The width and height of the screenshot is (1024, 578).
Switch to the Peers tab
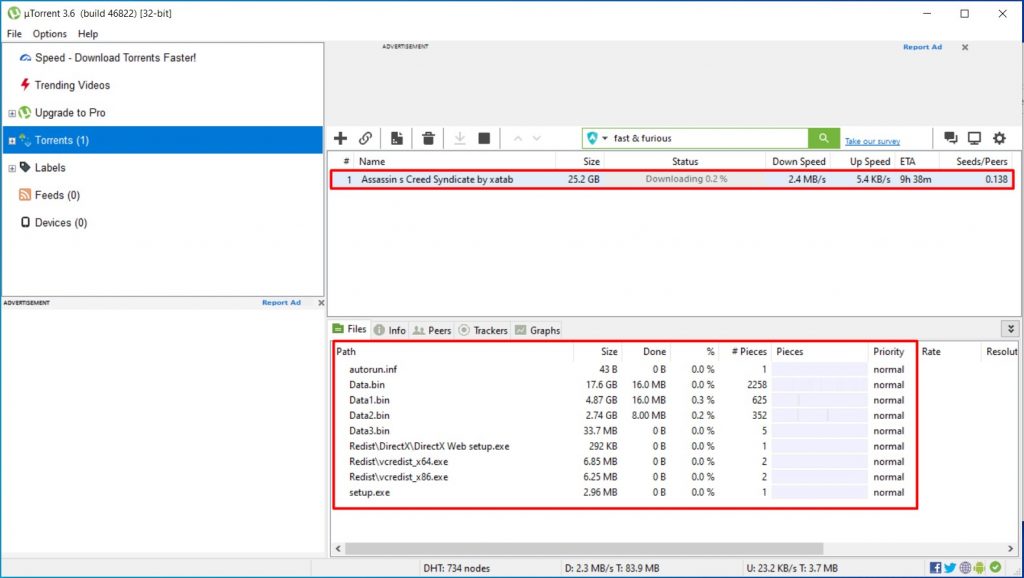pos(432,330)
